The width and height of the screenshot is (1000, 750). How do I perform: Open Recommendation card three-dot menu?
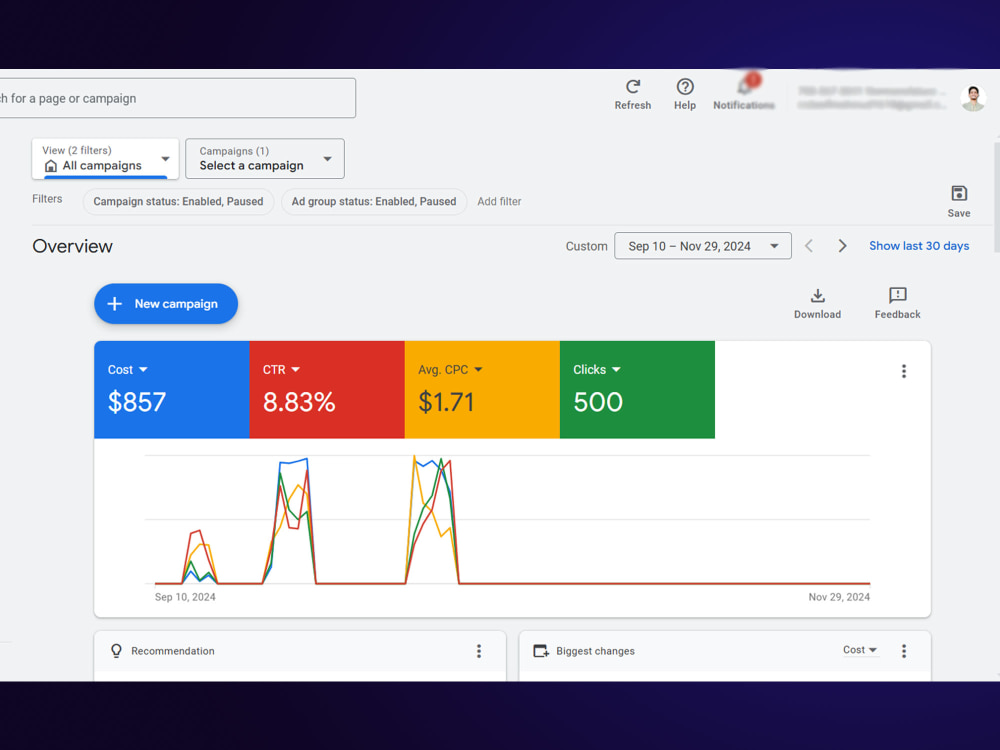click(x=479, y=651)
